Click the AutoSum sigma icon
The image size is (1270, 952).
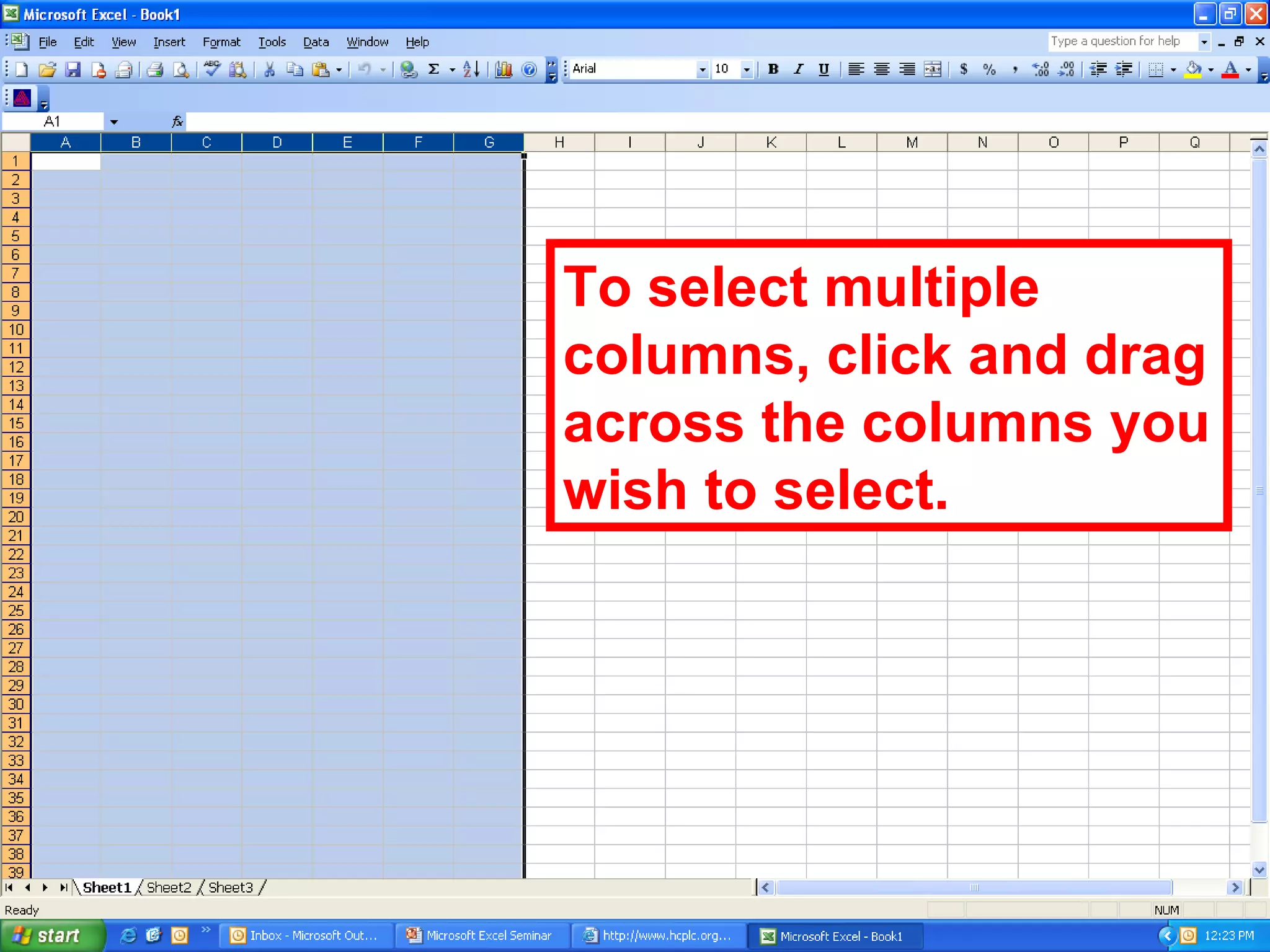tap(434, 69)
